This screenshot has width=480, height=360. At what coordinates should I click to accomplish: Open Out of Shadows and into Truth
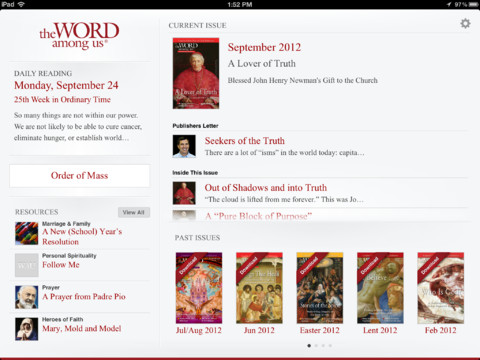(266, 188)
